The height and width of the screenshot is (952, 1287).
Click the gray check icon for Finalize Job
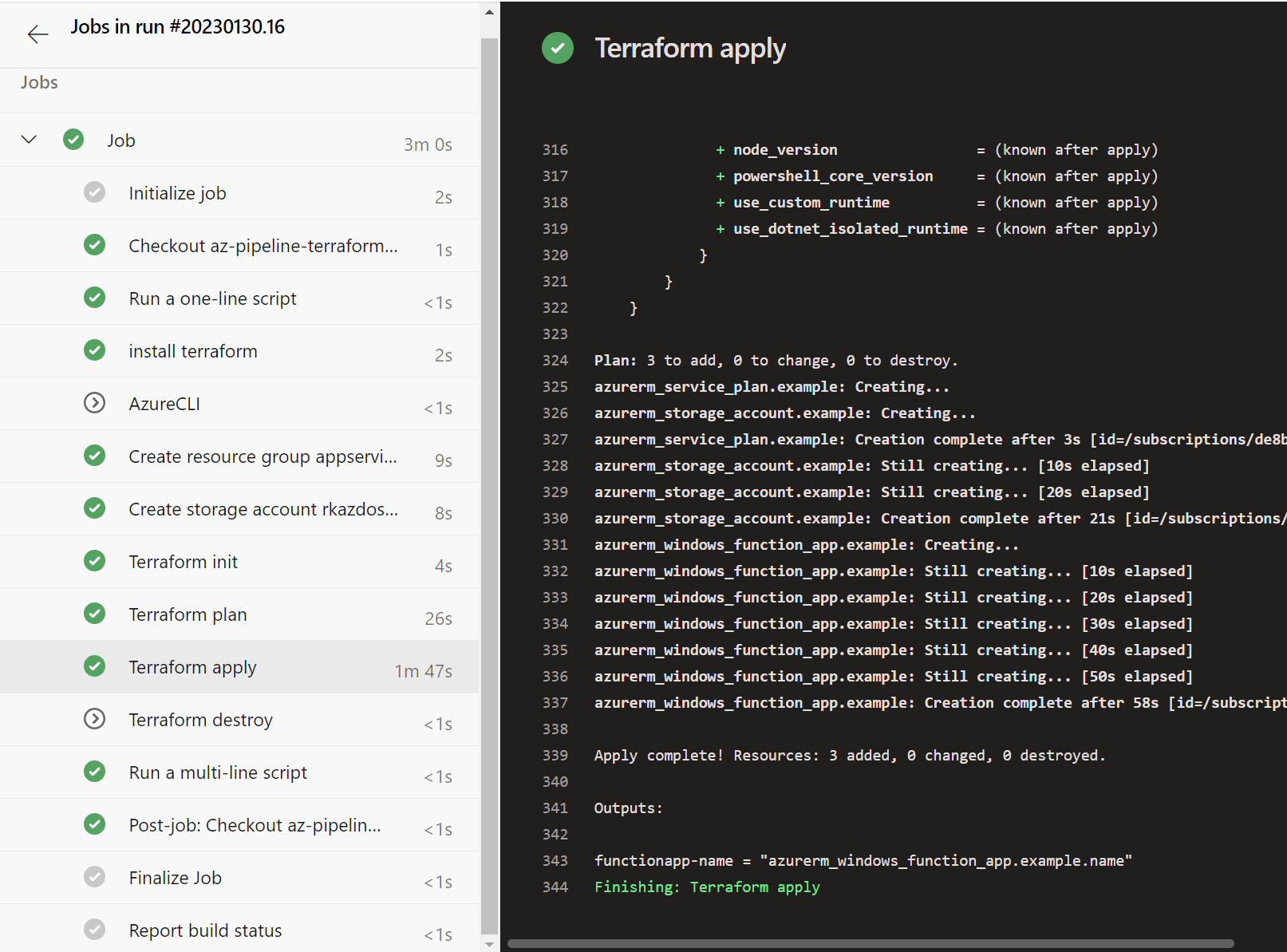(x=94, y=877)
